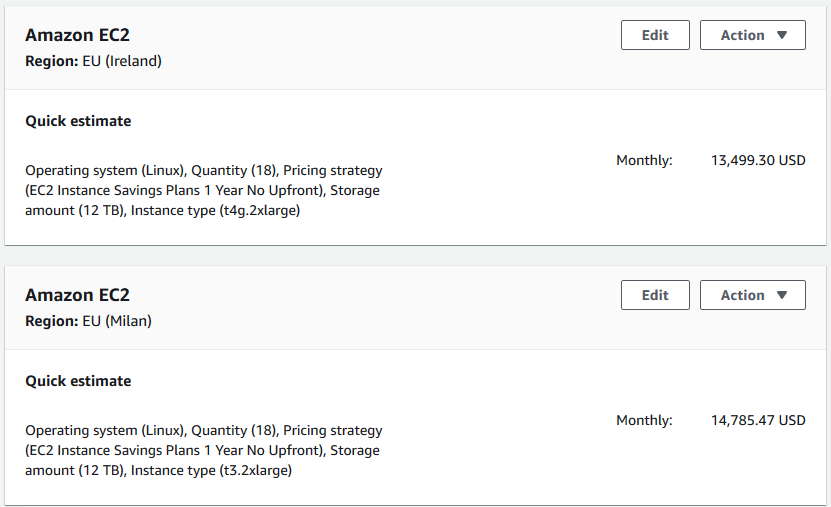Click the down arrow icon in Ireland's Action button
831x507 pixels.
click(x=782, y=35)
